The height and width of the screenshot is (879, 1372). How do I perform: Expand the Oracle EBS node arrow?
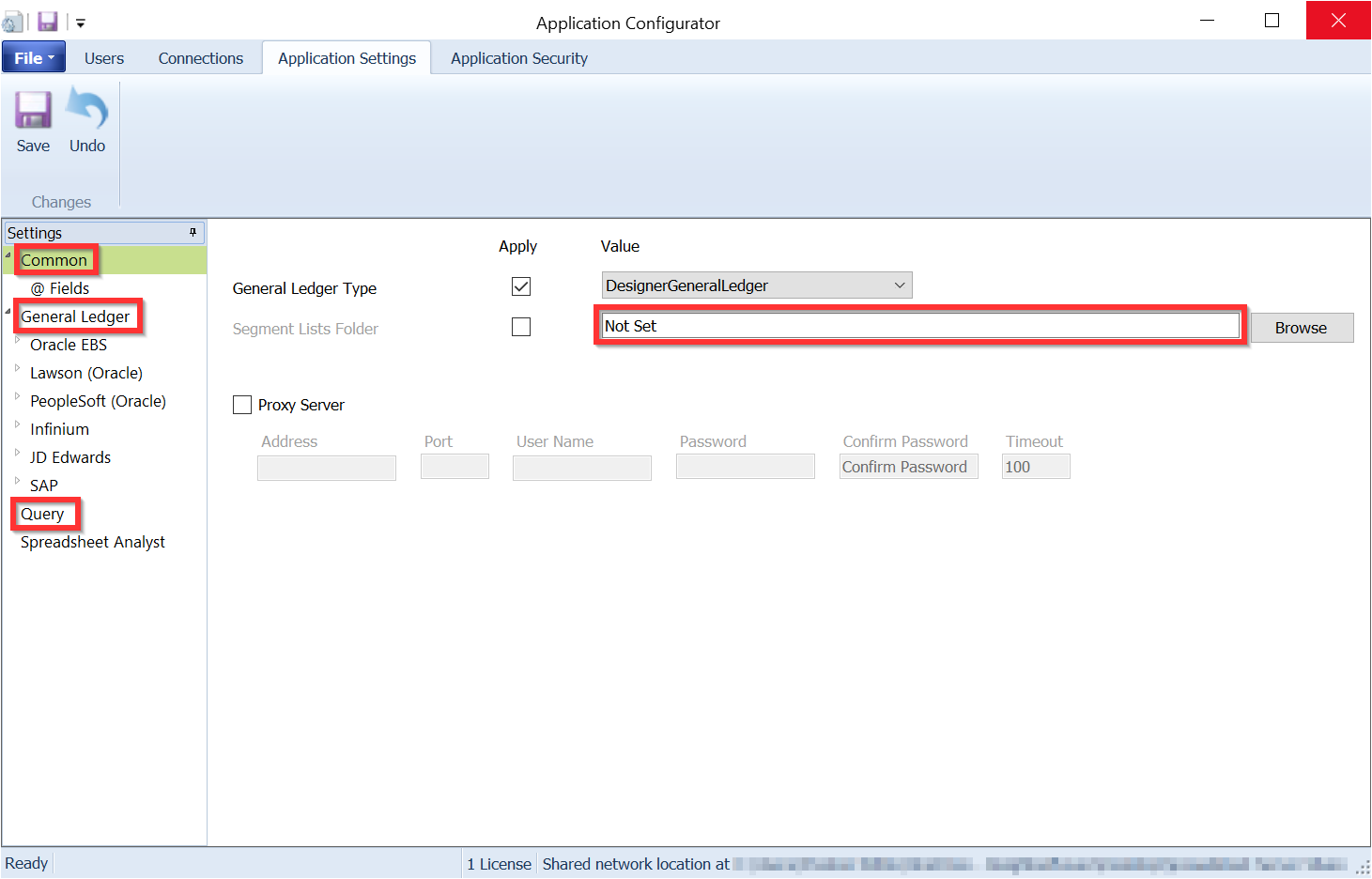pyautogui.click(x=18, y=340)
